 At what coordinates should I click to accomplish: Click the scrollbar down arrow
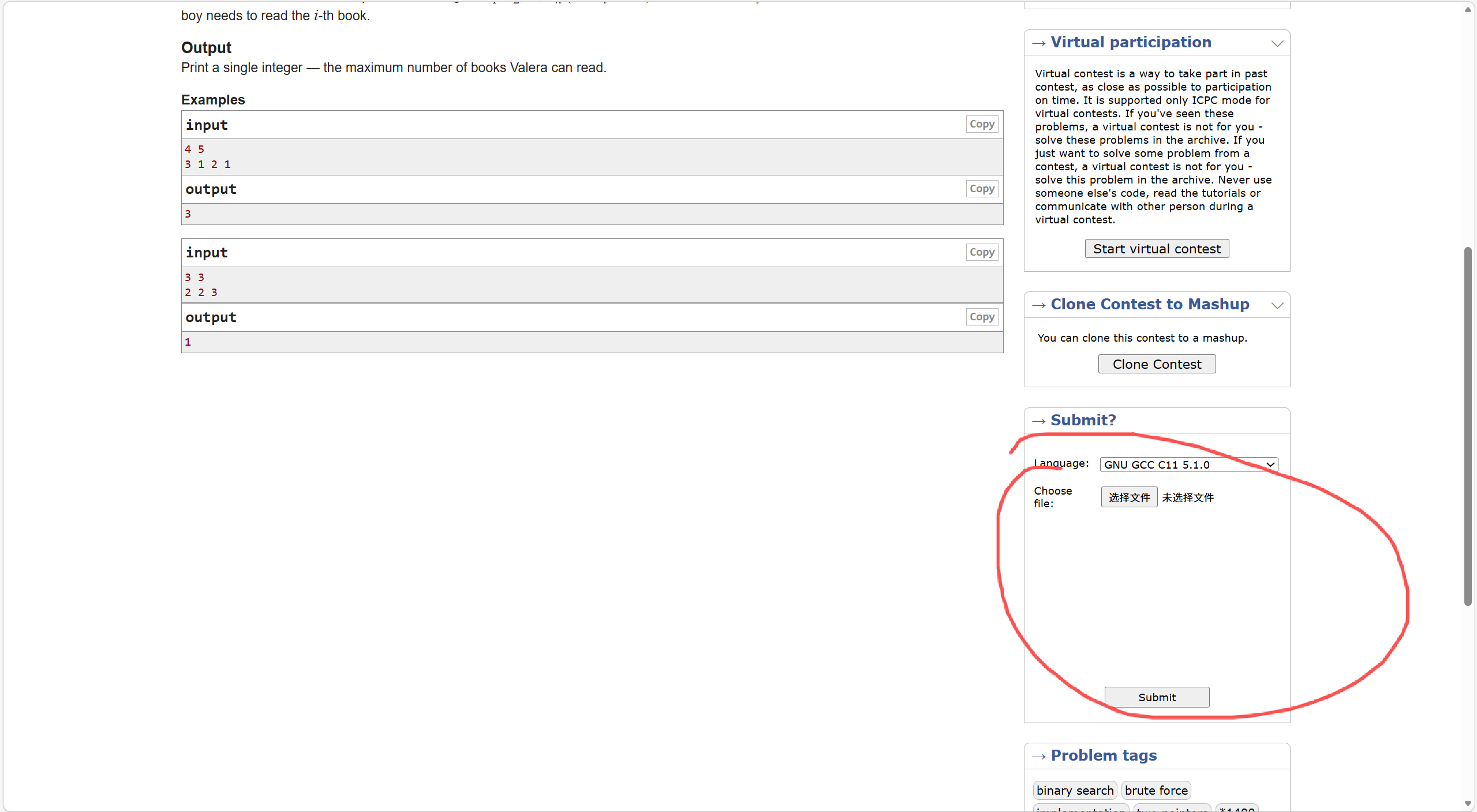(1468, 803)
